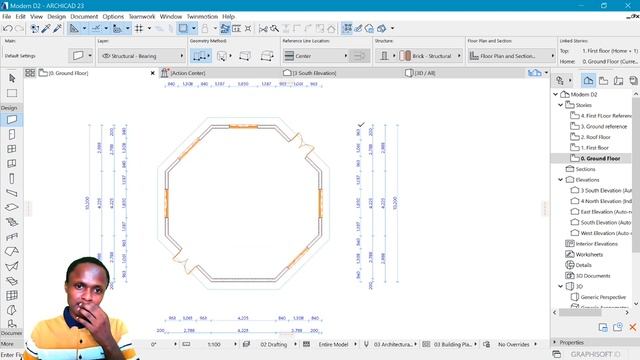Open the 1. First floor story
640x360 pixels.
click(x=594, y=148)
